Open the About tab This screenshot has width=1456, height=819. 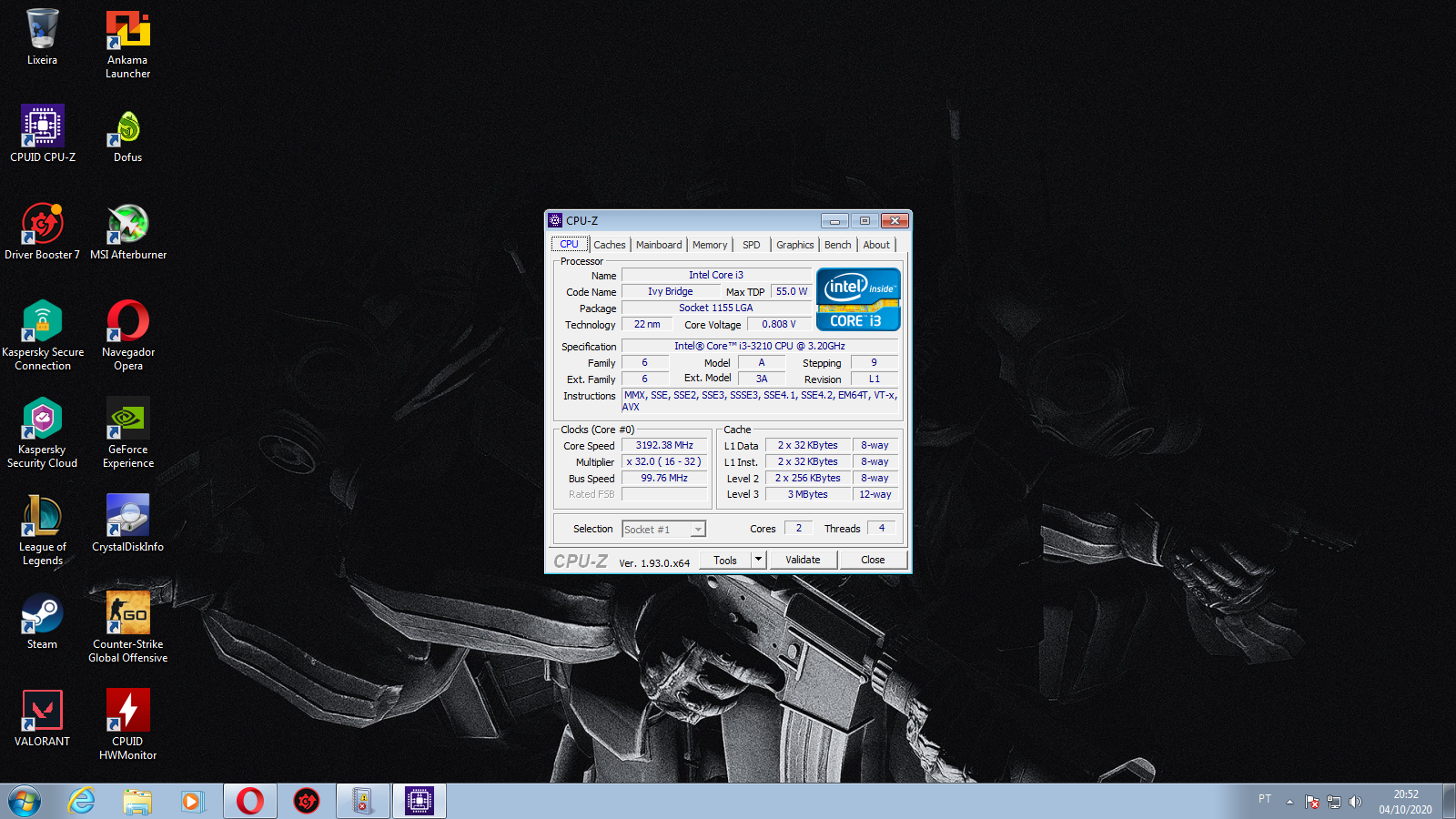(x=876, y=245)
